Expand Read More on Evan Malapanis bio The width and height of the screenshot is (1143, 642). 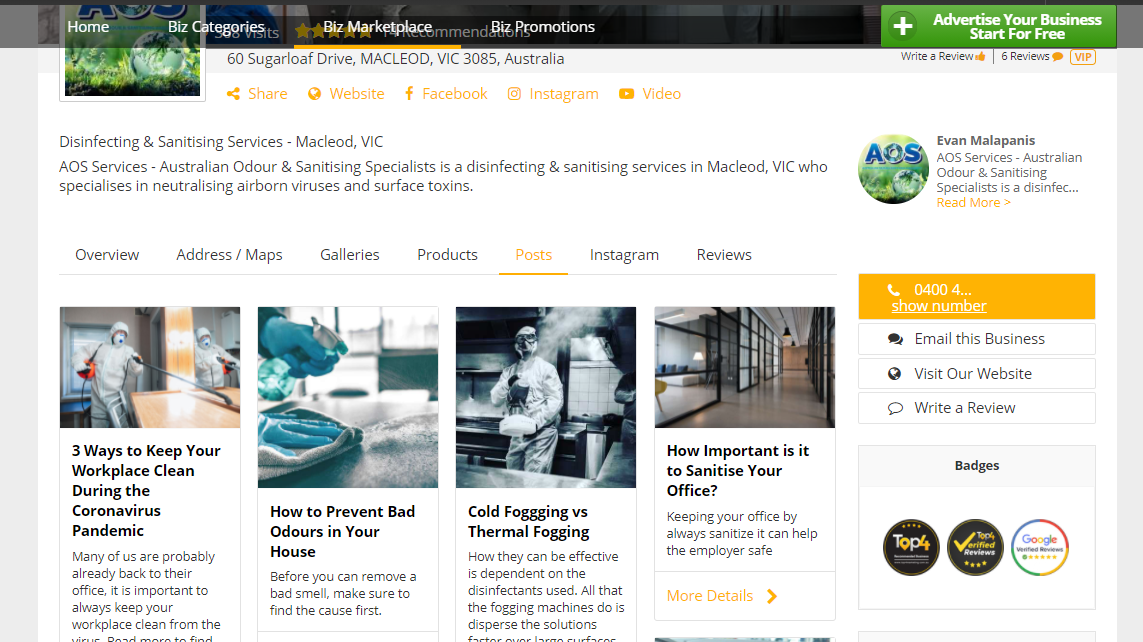point(973,203)
